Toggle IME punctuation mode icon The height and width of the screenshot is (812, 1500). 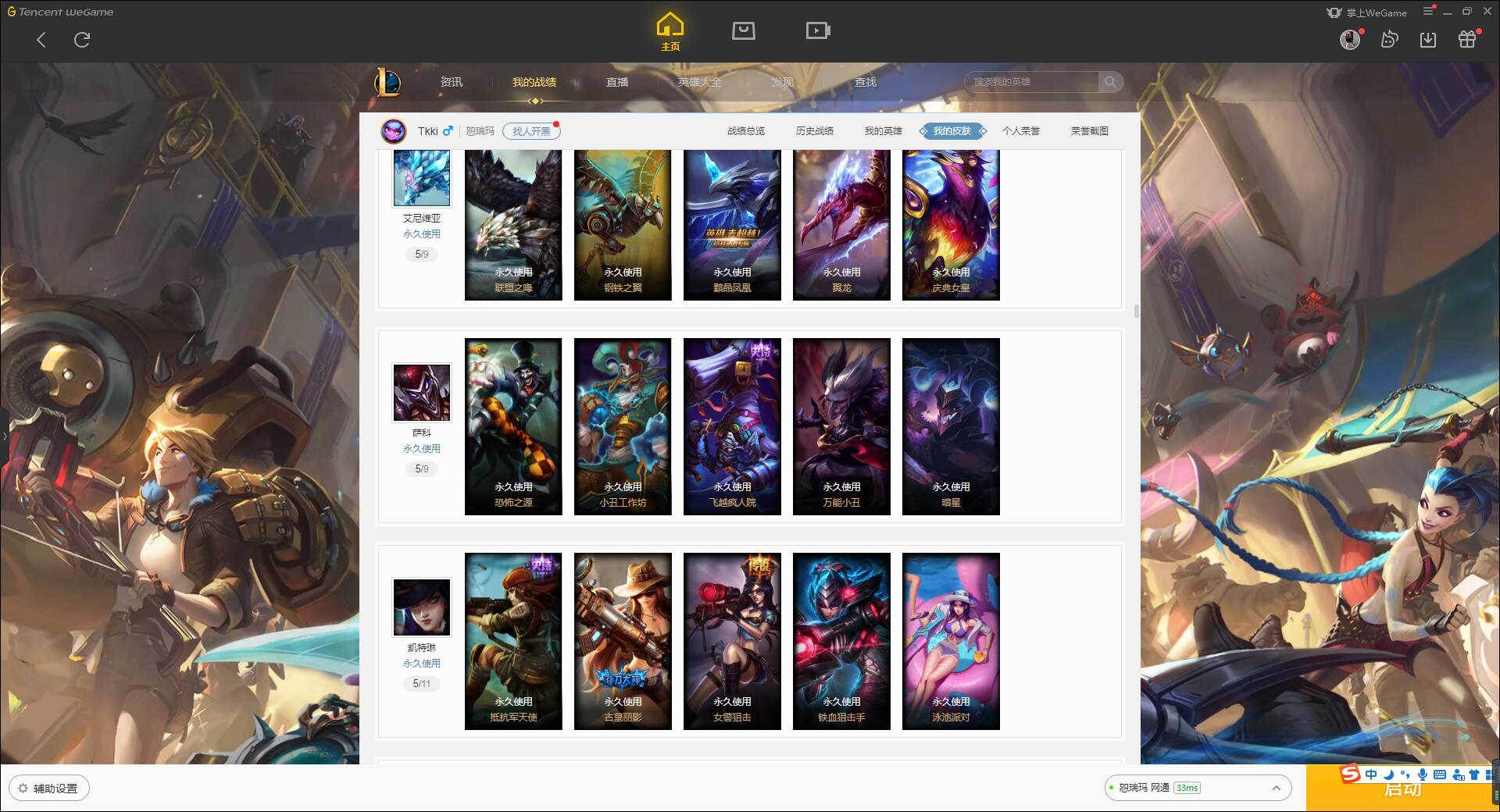[x=1405, y=775]
